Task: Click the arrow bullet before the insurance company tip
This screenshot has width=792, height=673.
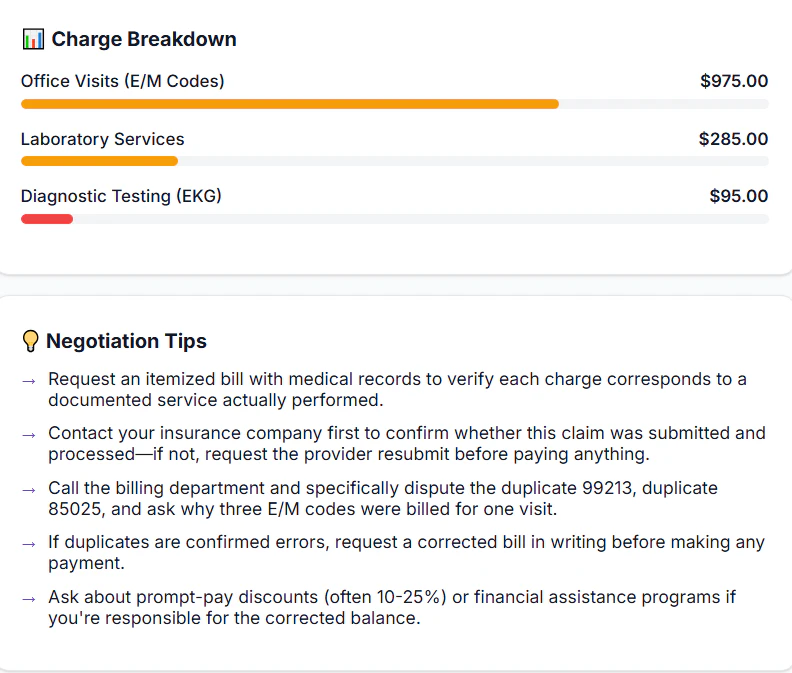Action: click(x=29, y=435)
